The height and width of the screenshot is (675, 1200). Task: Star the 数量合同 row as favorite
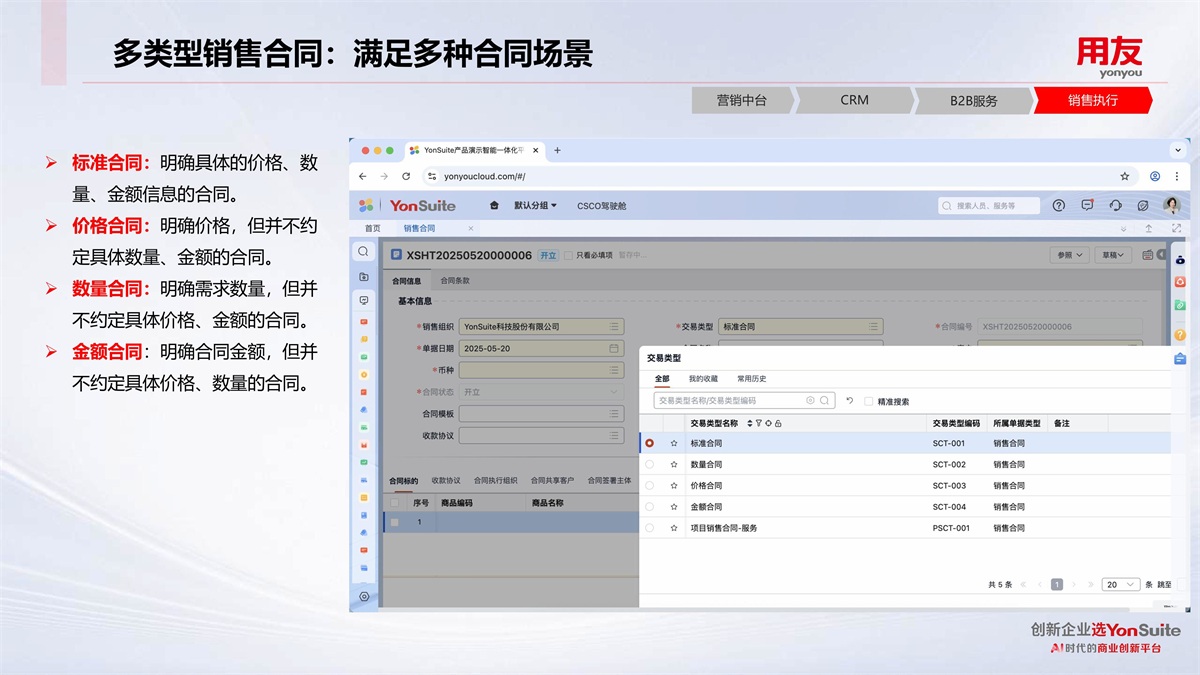point(674,465)
